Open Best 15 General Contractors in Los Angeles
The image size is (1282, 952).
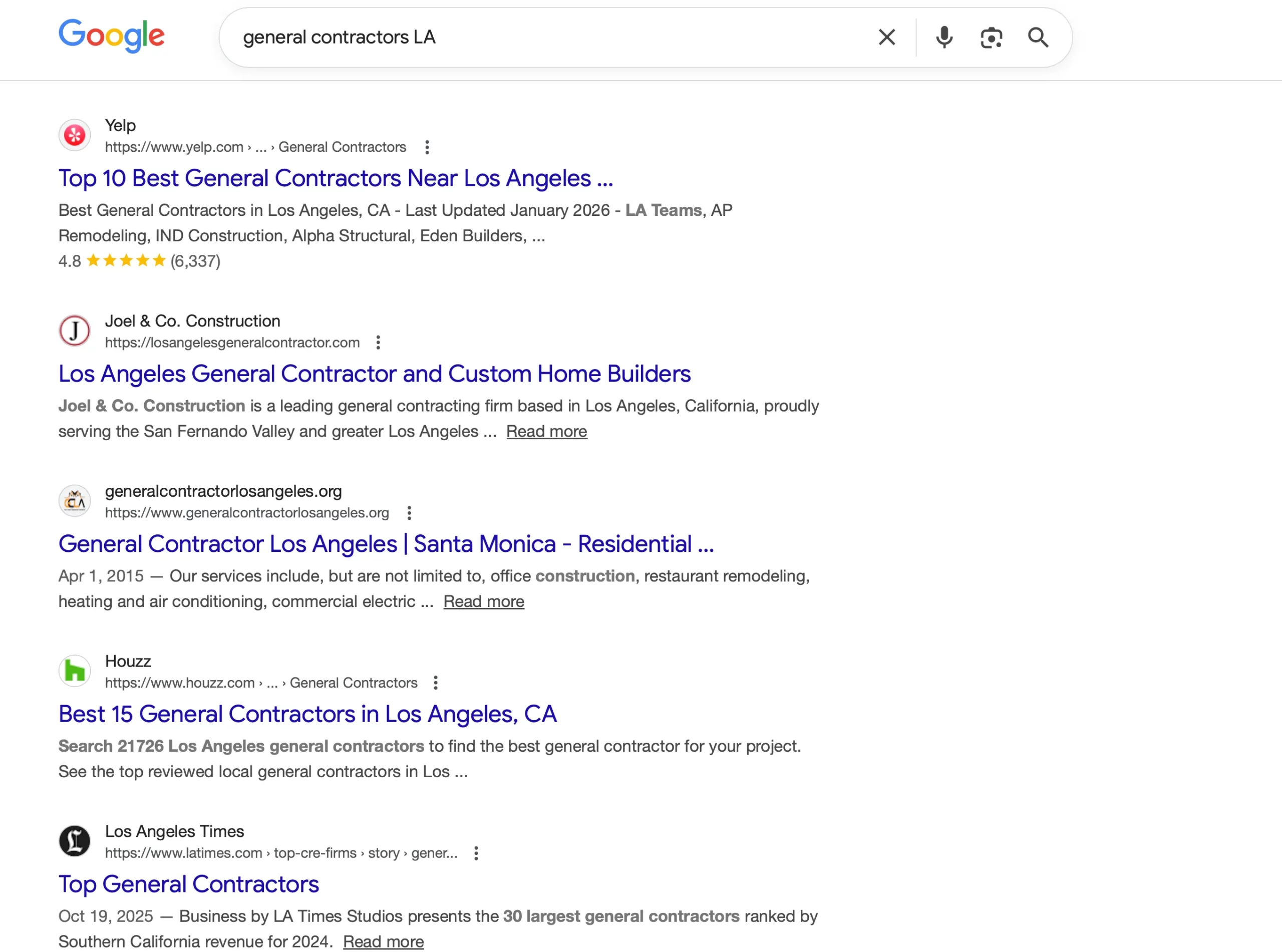click(307, 715)
